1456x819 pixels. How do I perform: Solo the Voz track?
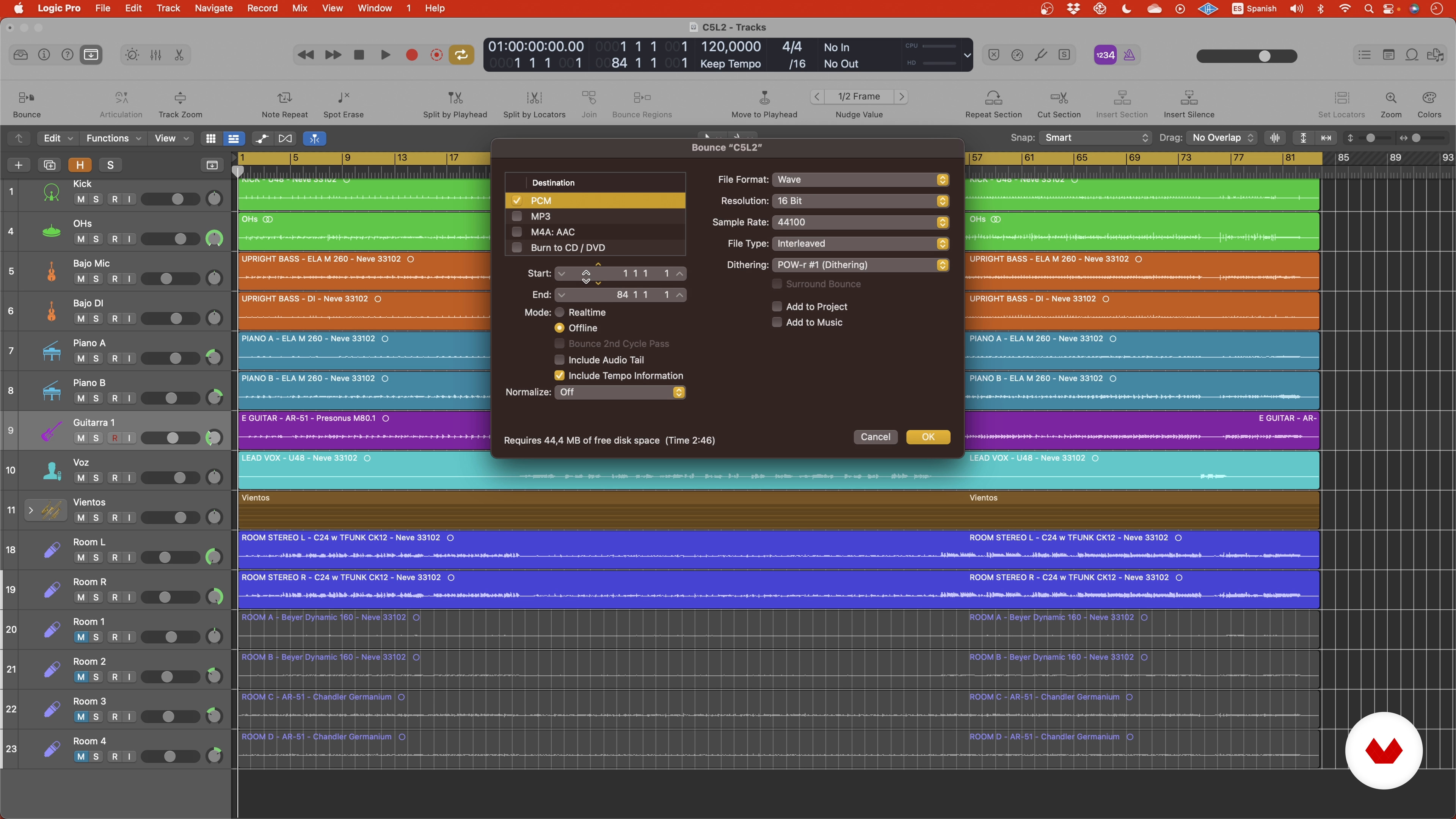click(96, 478)
